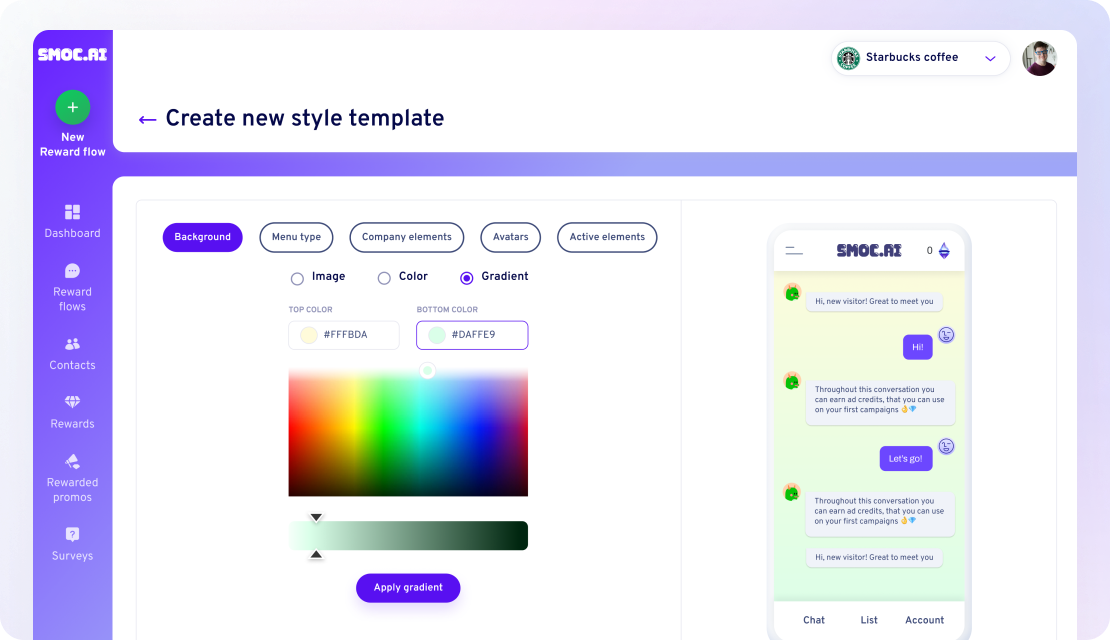Viewport: 1110px width, 640px height.
Task: Click the back arrow beside page title
Action: click(147, 120)
